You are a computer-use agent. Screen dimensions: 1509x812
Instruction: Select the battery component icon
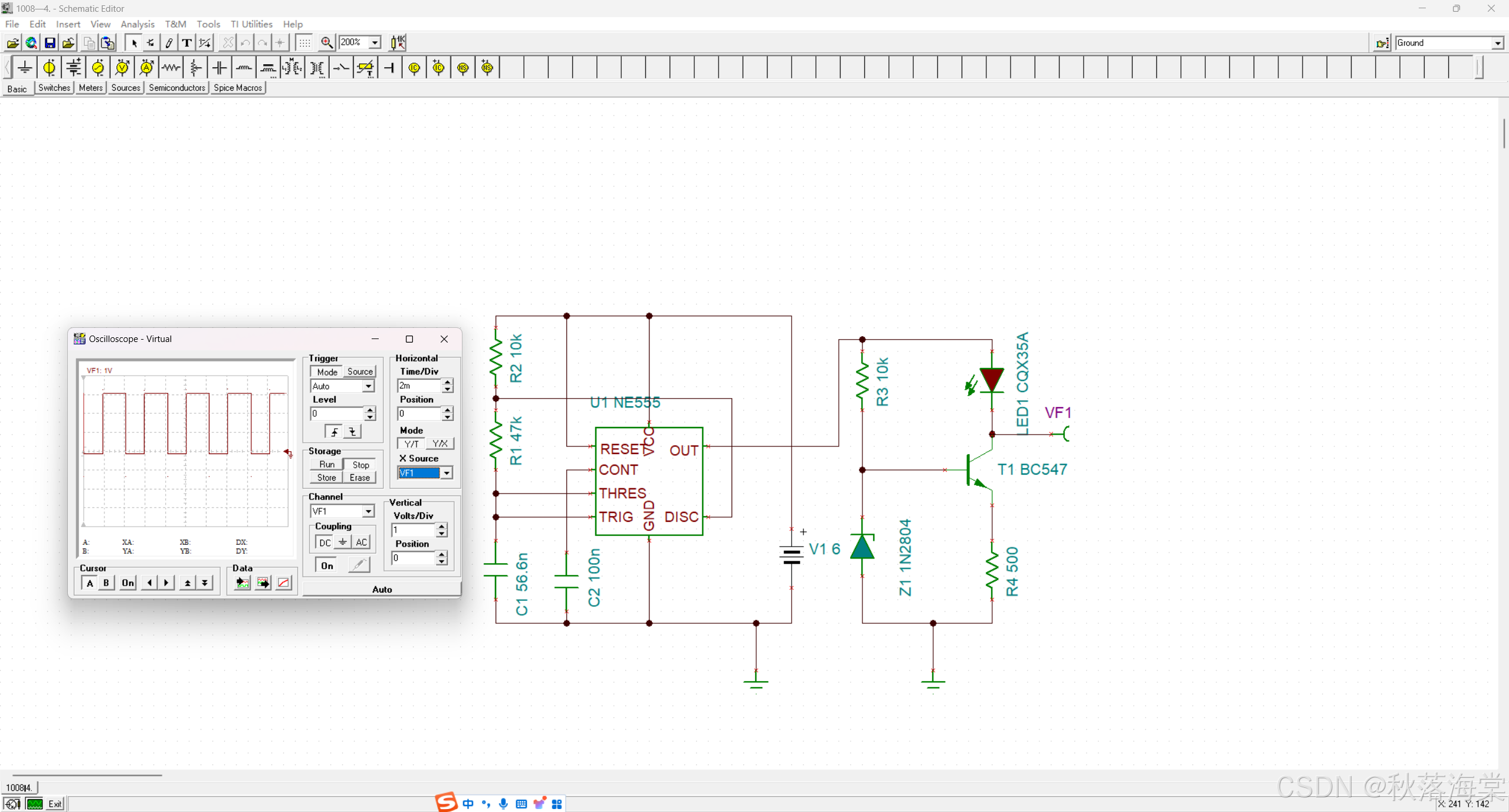(74, 68)
